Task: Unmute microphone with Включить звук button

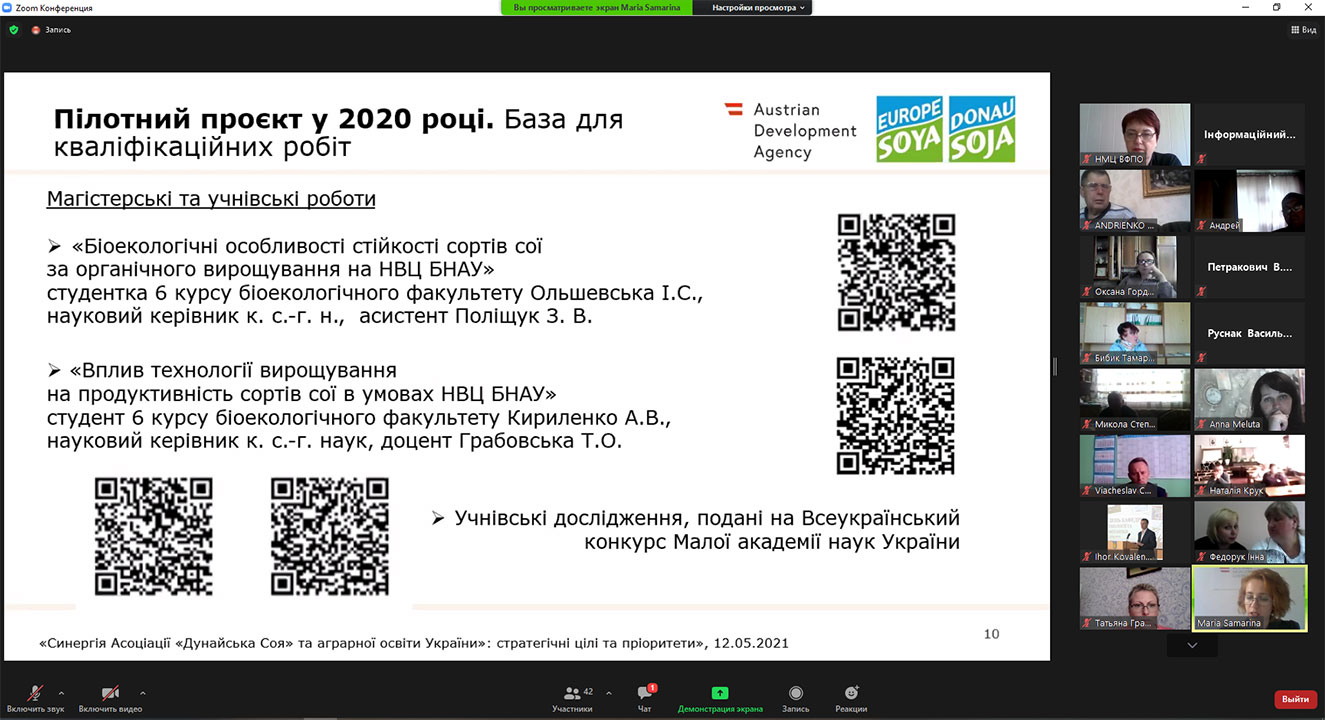Action: (35, 698)
